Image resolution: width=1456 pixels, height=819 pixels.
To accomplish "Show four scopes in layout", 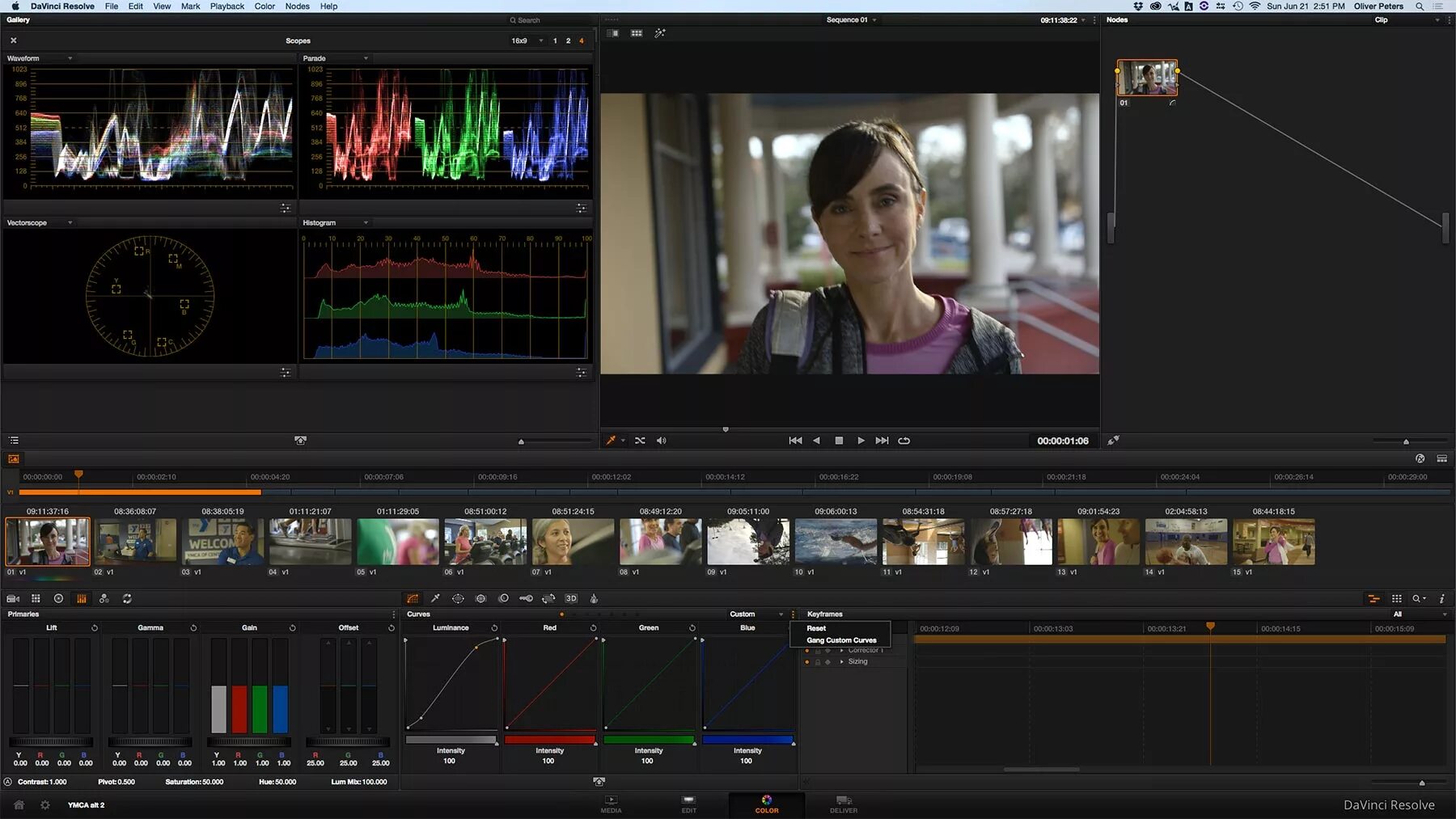I will tap(581, 40).
